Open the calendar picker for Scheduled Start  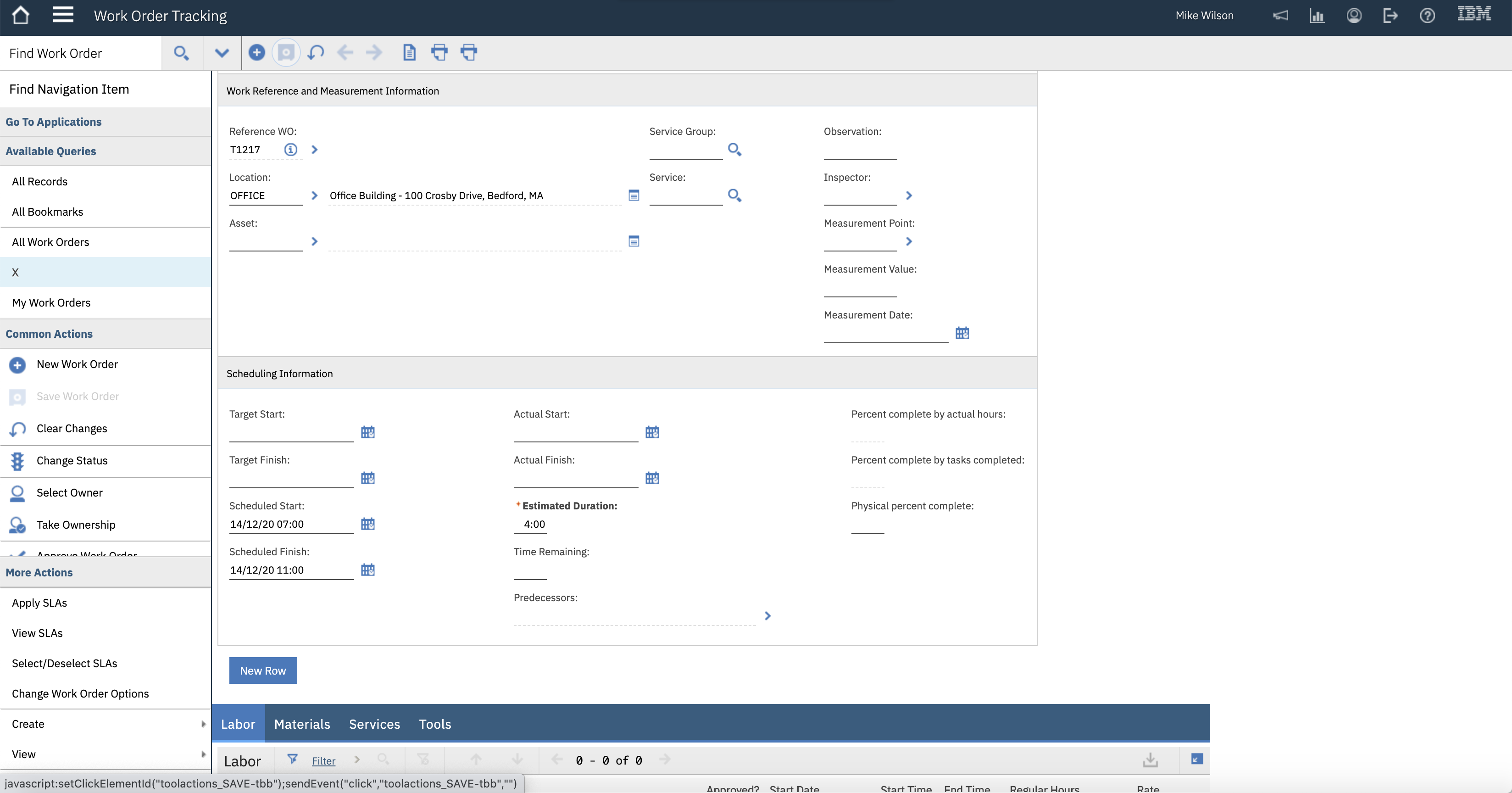(368, 524)
